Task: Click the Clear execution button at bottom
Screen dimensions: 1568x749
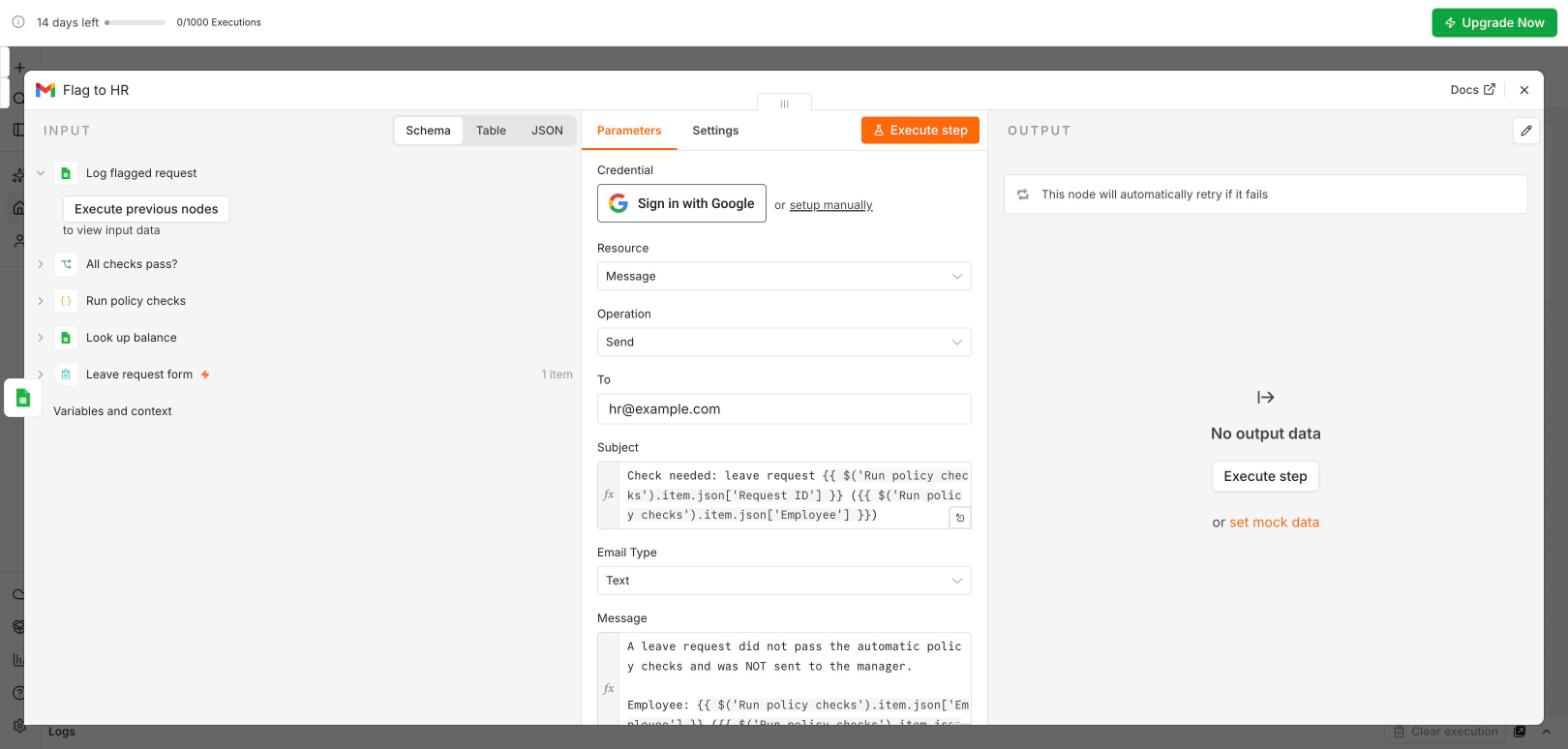Action: point(1446,732)
